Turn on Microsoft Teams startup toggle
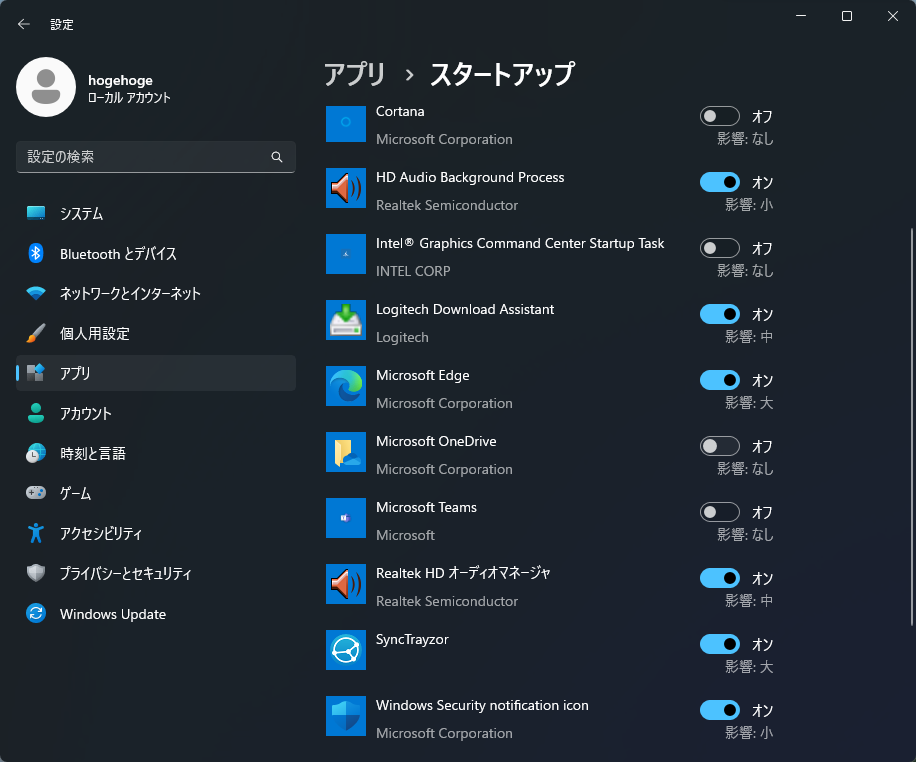Image resolution: width=916 pixels, height=762 pixels. (720, 512)
